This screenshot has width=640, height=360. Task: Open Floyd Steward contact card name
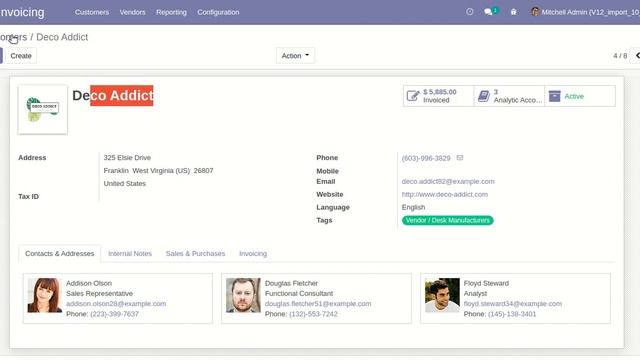tap(486, 283)
